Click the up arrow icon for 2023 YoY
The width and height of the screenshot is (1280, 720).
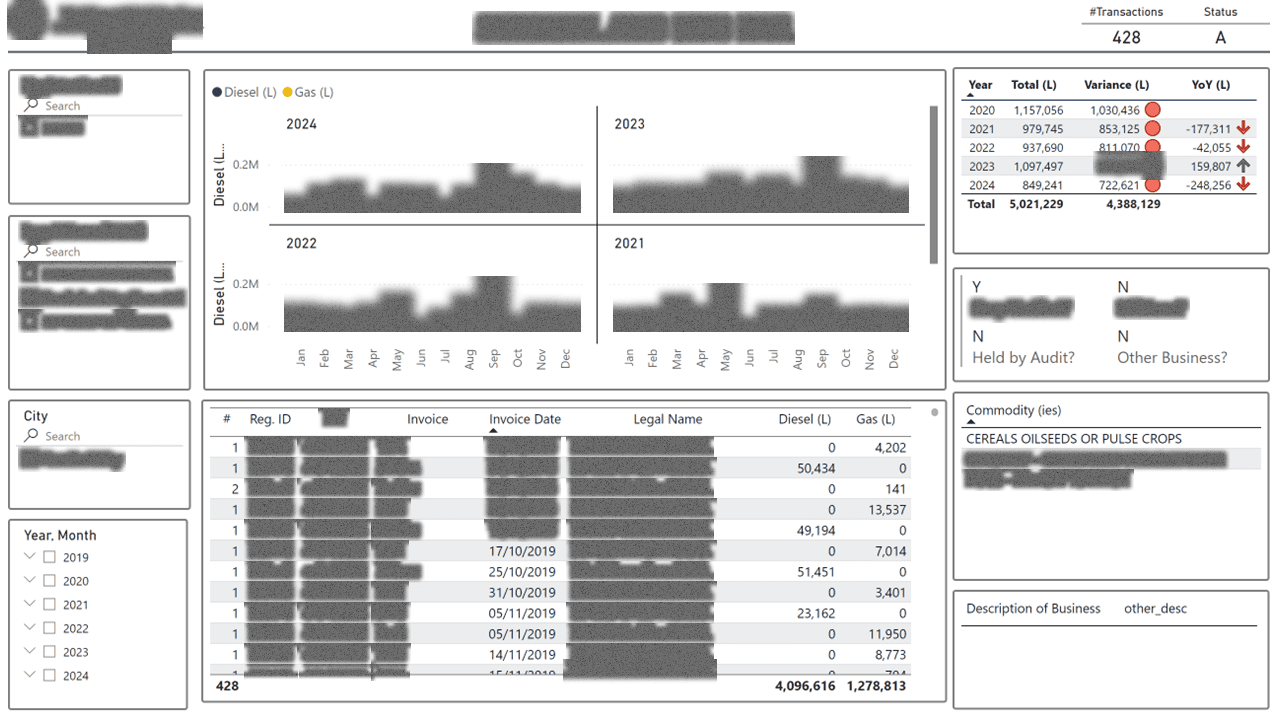tap(1242, 166)
